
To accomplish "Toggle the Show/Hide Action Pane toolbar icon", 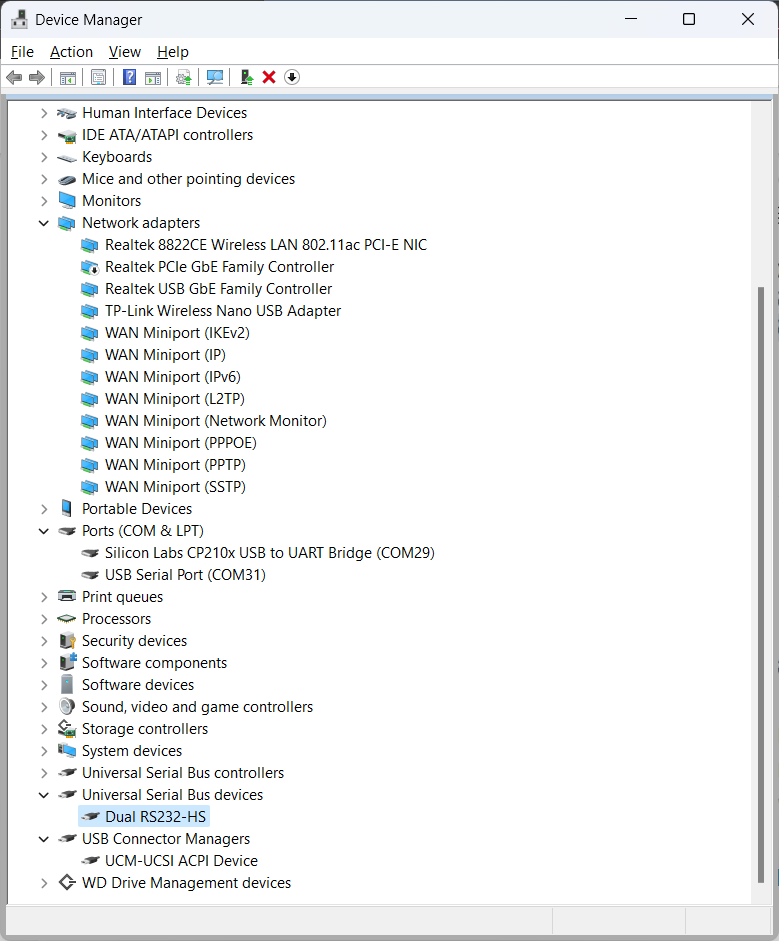I will pyautogui.click(x=153, y=77).
